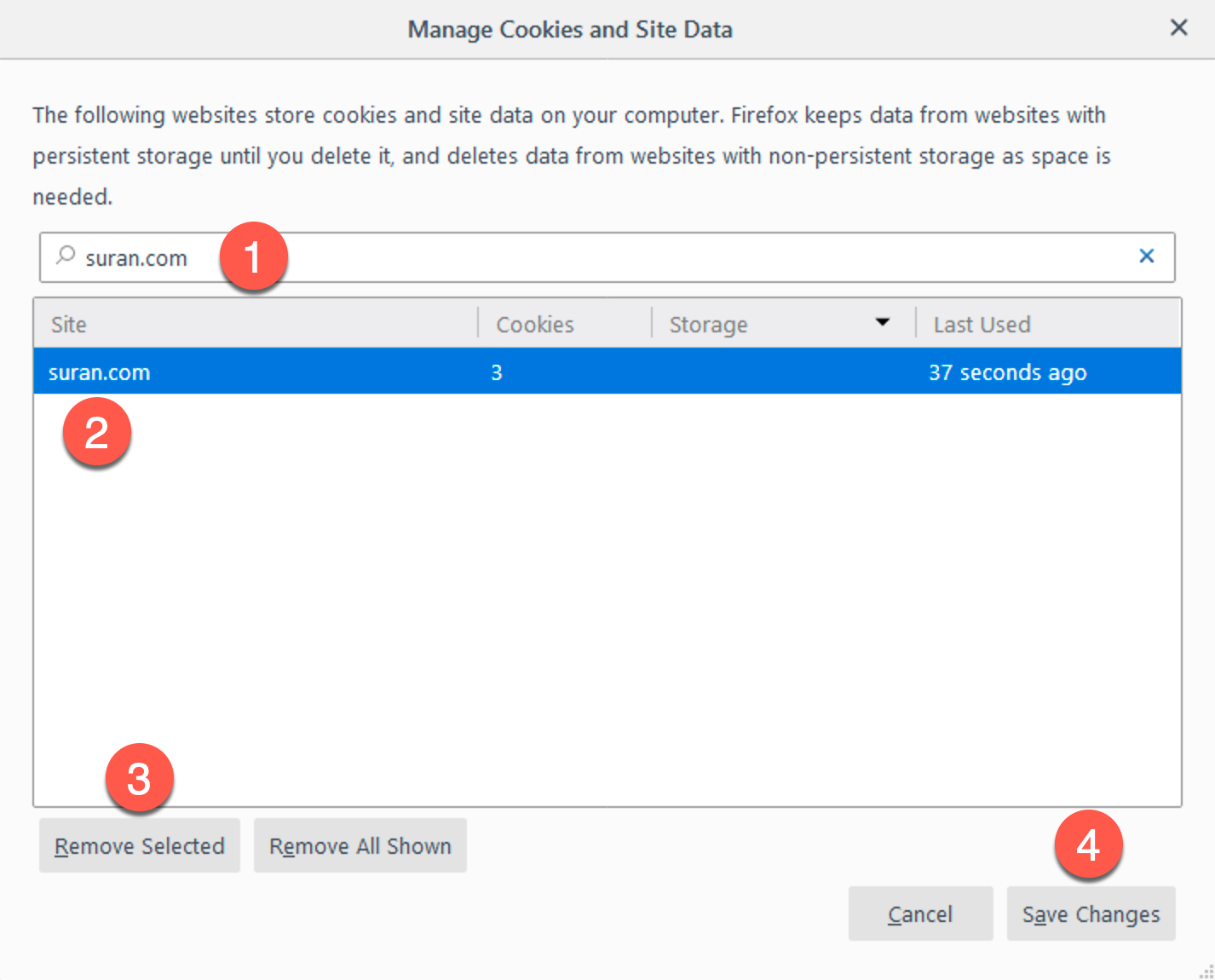
Task: Toggle sort order via the Storage arrow
Action: [882, 322]
